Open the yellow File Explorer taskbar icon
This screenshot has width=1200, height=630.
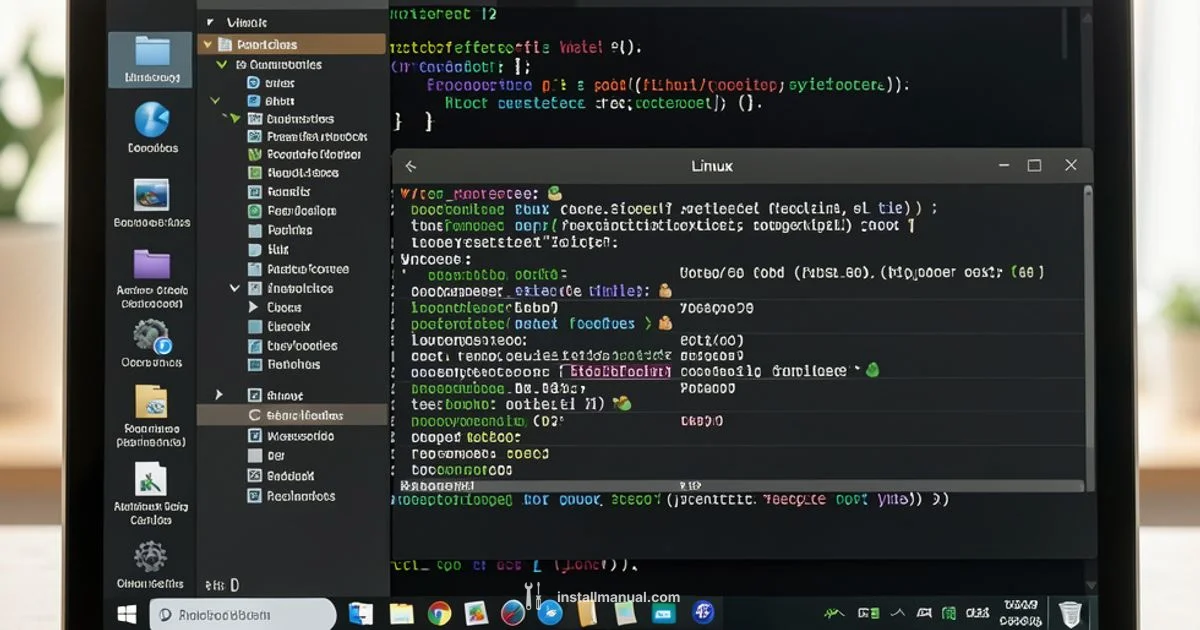[x=401, y=613]
